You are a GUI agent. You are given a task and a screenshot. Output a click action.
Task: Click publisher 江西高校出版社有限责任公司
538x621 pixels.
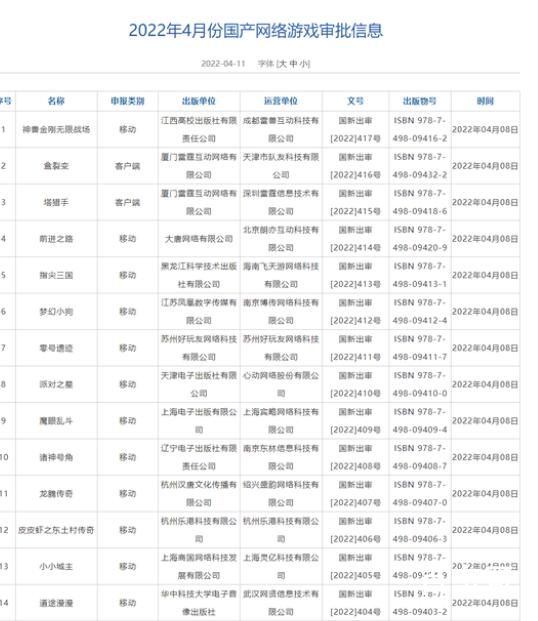point(199,130)
